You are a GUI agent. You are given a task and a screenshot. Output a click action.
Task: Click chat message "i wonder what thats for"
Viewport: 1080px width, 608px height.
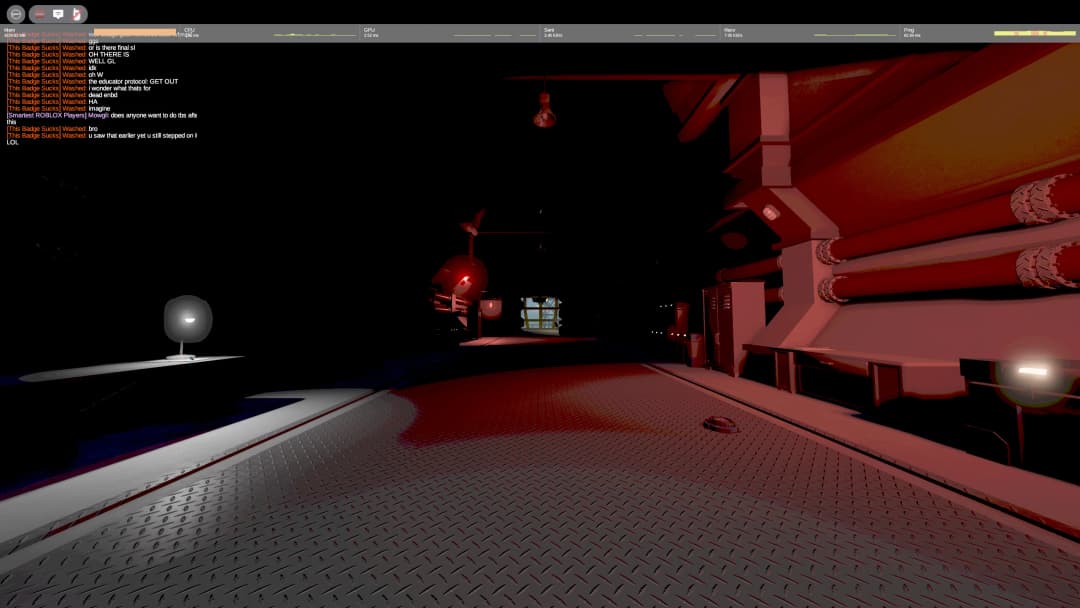pos(119,88)
